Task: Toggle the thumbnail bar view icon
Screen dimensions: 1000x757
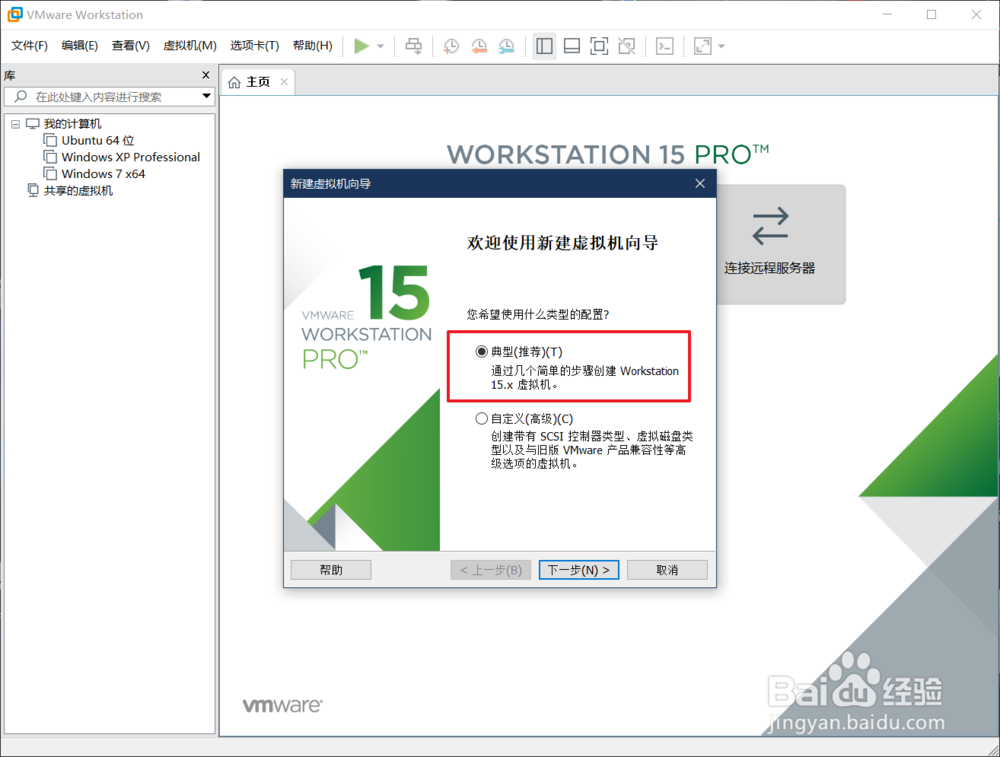Action: coord(572,46)
